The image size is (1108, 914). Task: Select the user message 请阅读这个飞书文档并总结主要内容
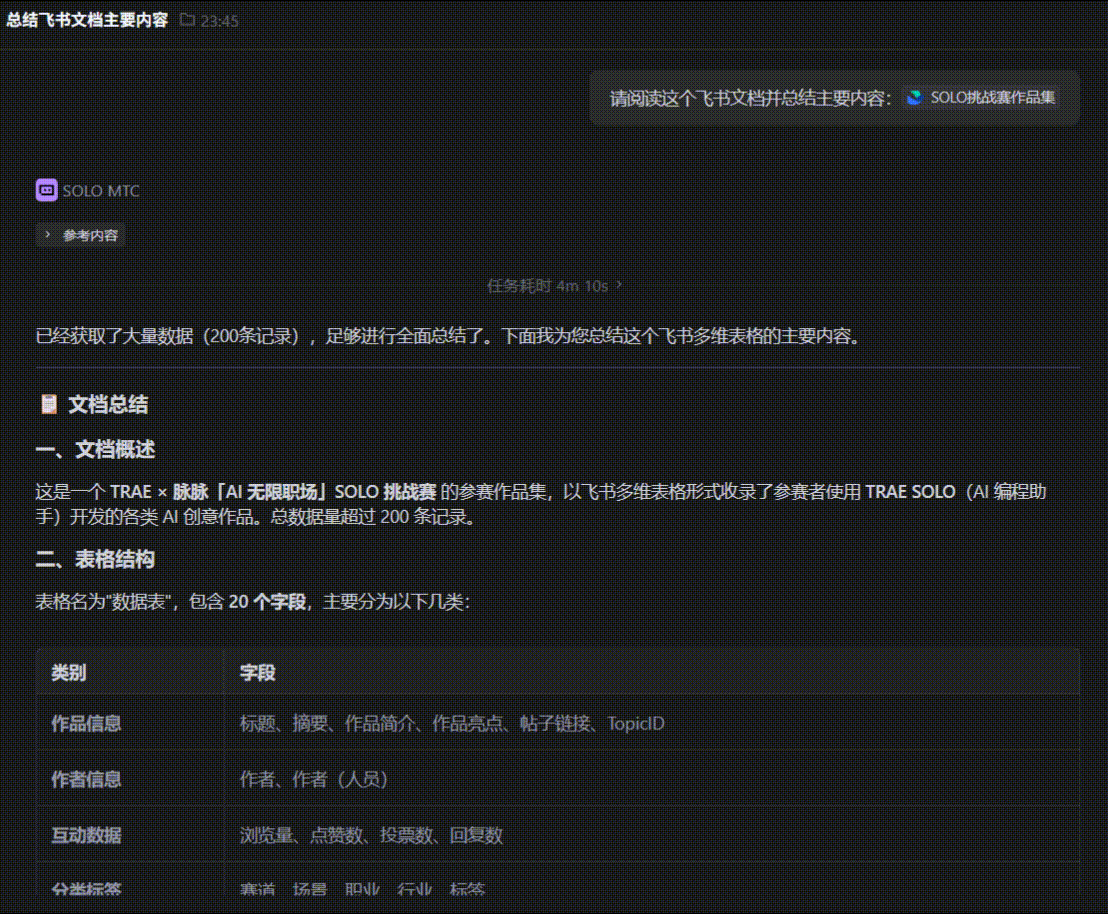point(750,98)
